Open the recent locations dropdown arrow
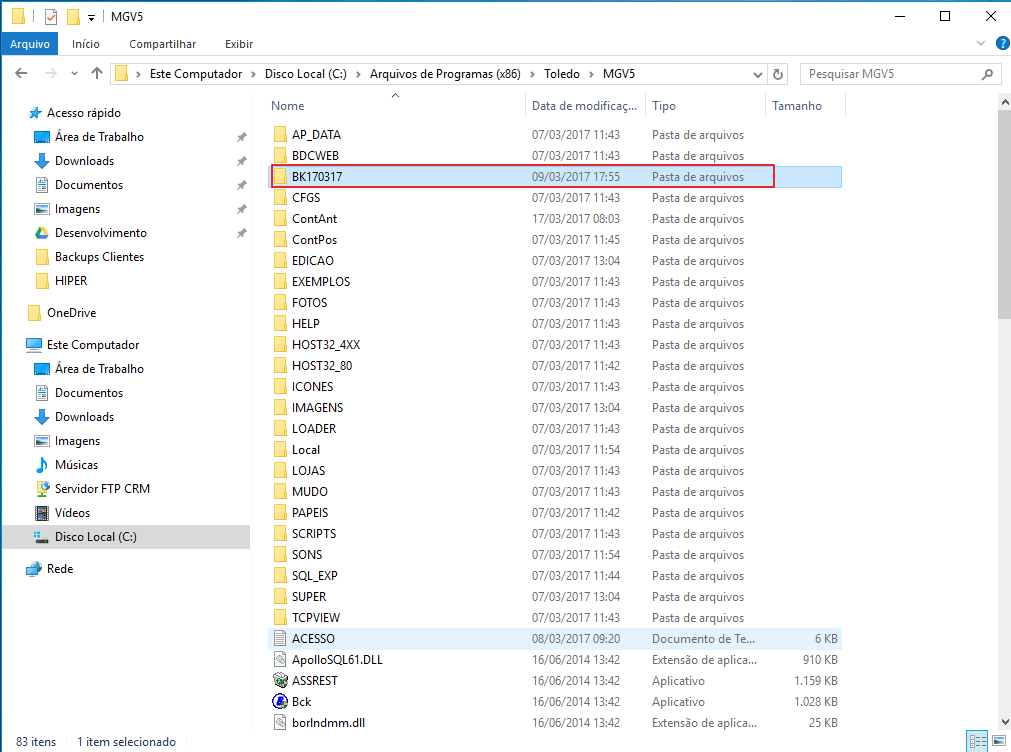 click(73, 74)
